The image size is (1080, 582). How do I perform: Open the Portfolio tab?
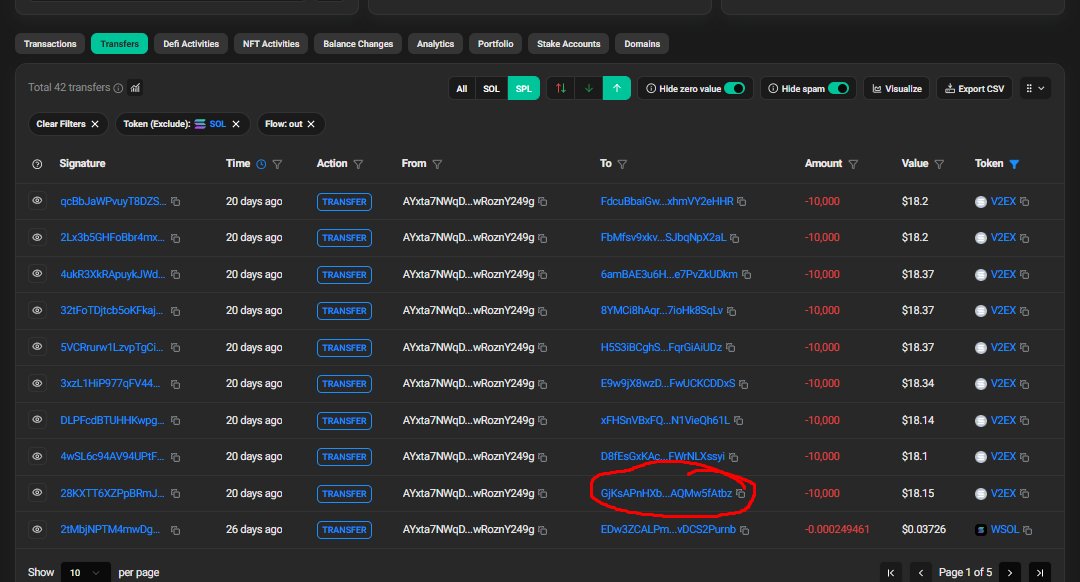(x=495, y=43)
